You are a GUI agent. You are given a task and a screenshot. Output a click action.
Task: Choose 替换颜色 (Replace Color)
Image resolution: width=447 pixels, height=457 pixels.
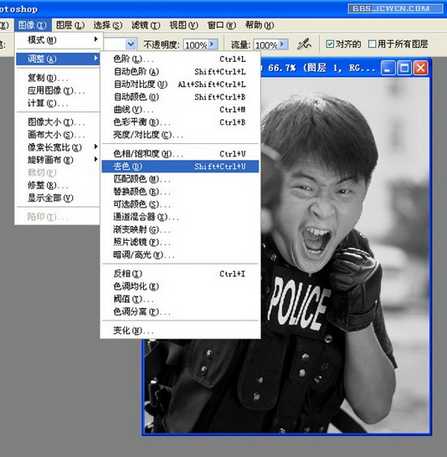(x=180, y=192)
